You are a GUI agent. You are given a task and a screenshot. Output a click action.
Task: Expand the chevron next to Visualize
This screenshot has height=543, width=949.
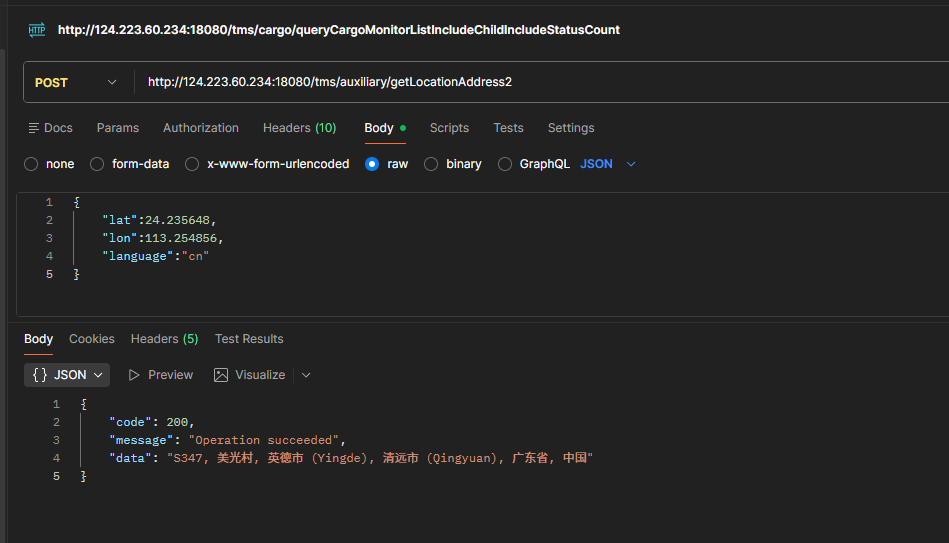[x=306, y=375]
